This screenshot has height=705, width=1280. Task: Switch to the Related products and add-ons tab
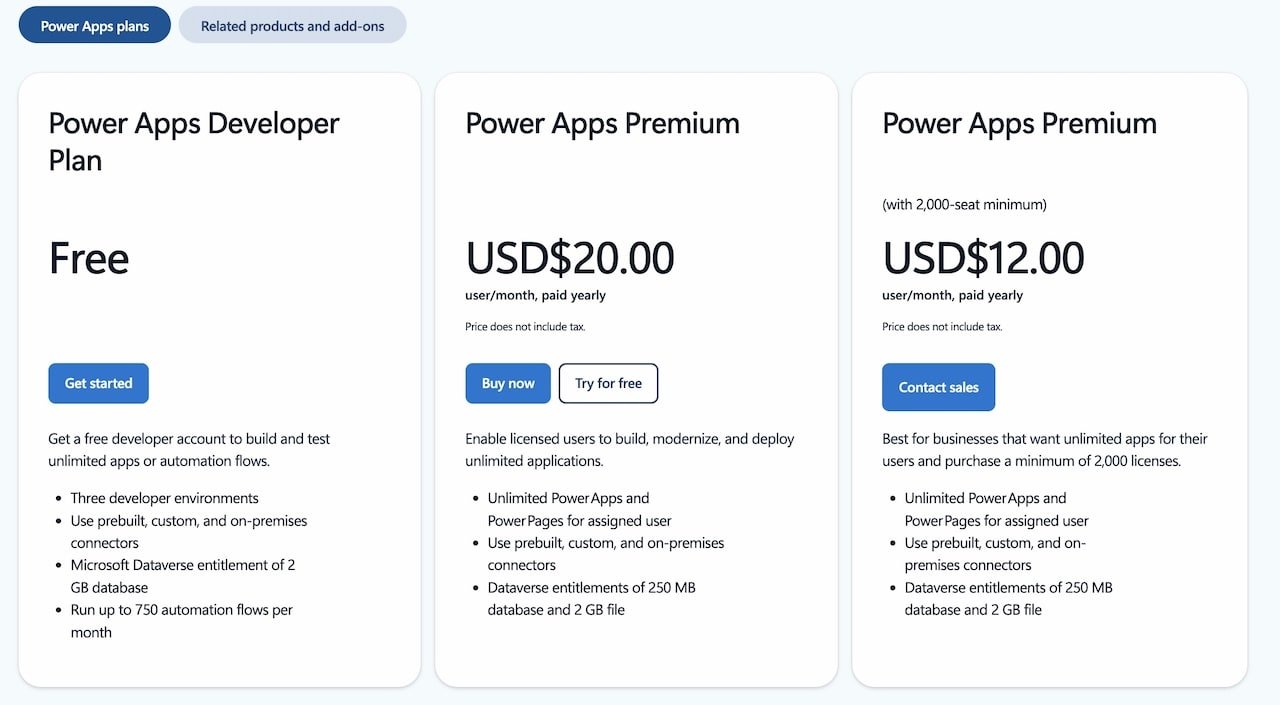click(292, 25)
